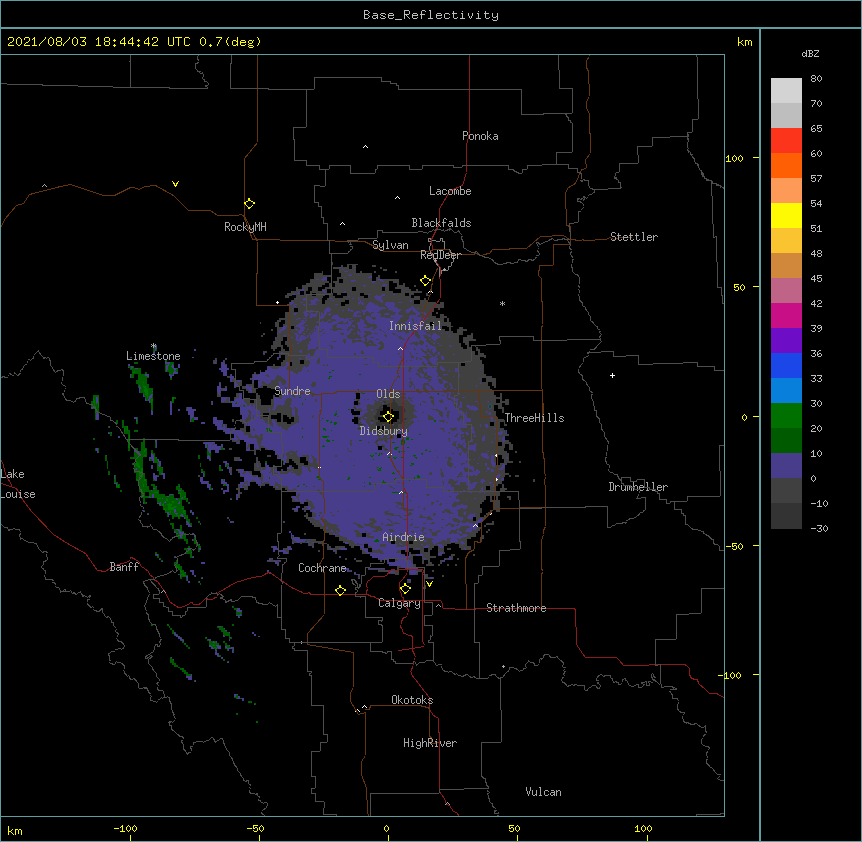This screenshot has height=842, width=862.
Task: Click the Airdrie city label
Action: 404,537
